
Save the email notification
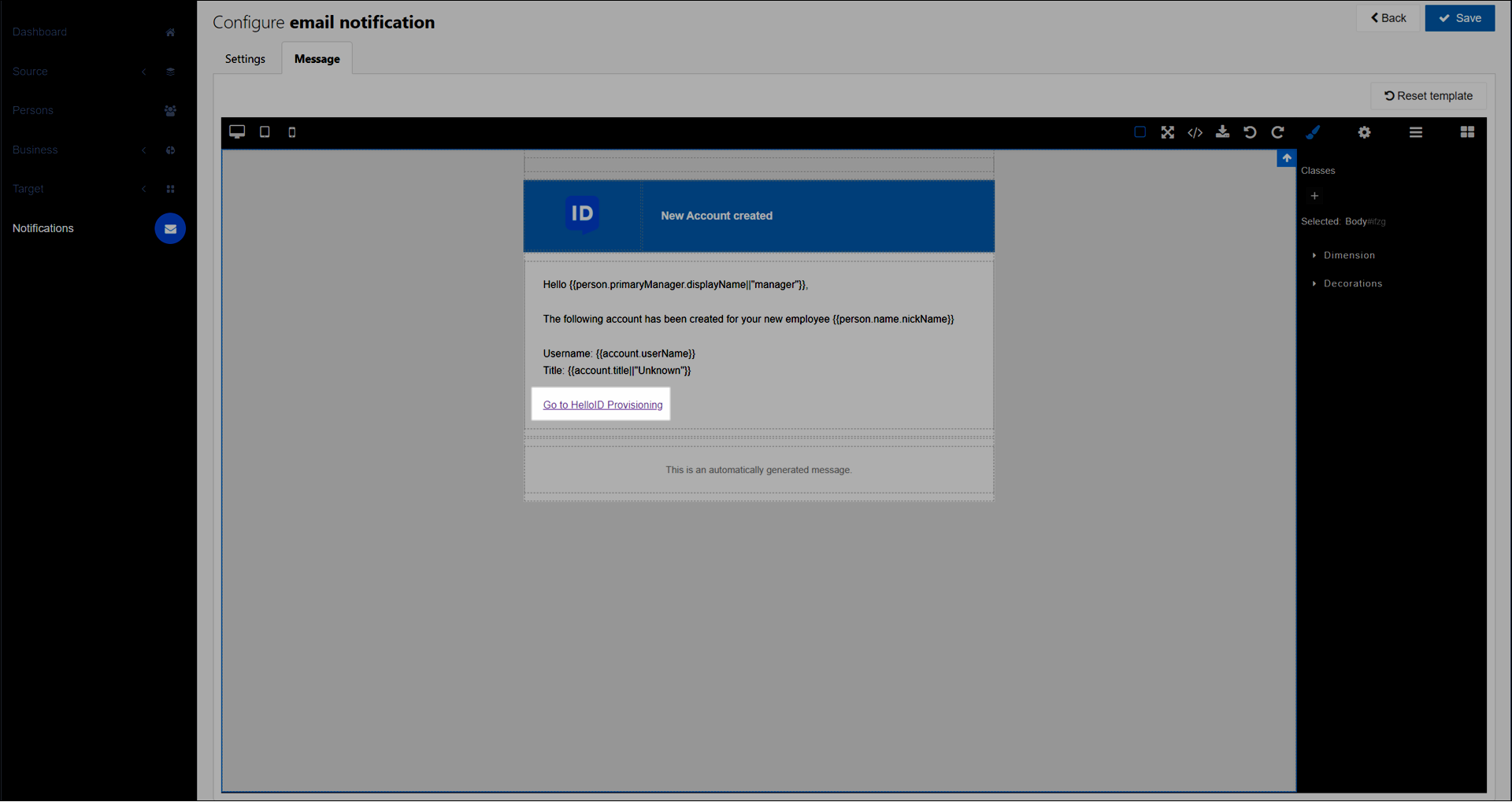[x=1460, y=18]
